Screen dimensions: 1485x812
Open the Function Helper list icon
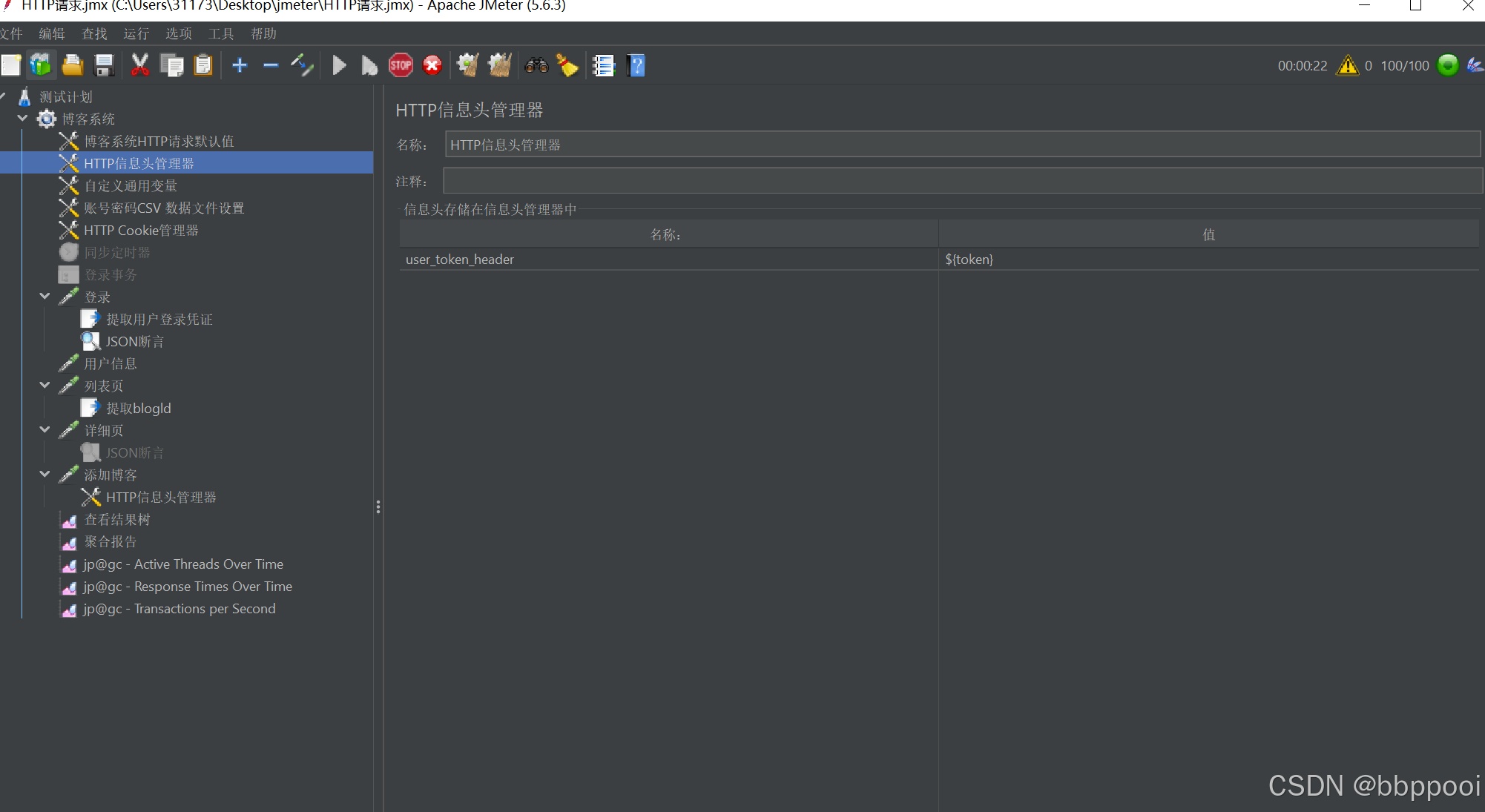[604, 65]
